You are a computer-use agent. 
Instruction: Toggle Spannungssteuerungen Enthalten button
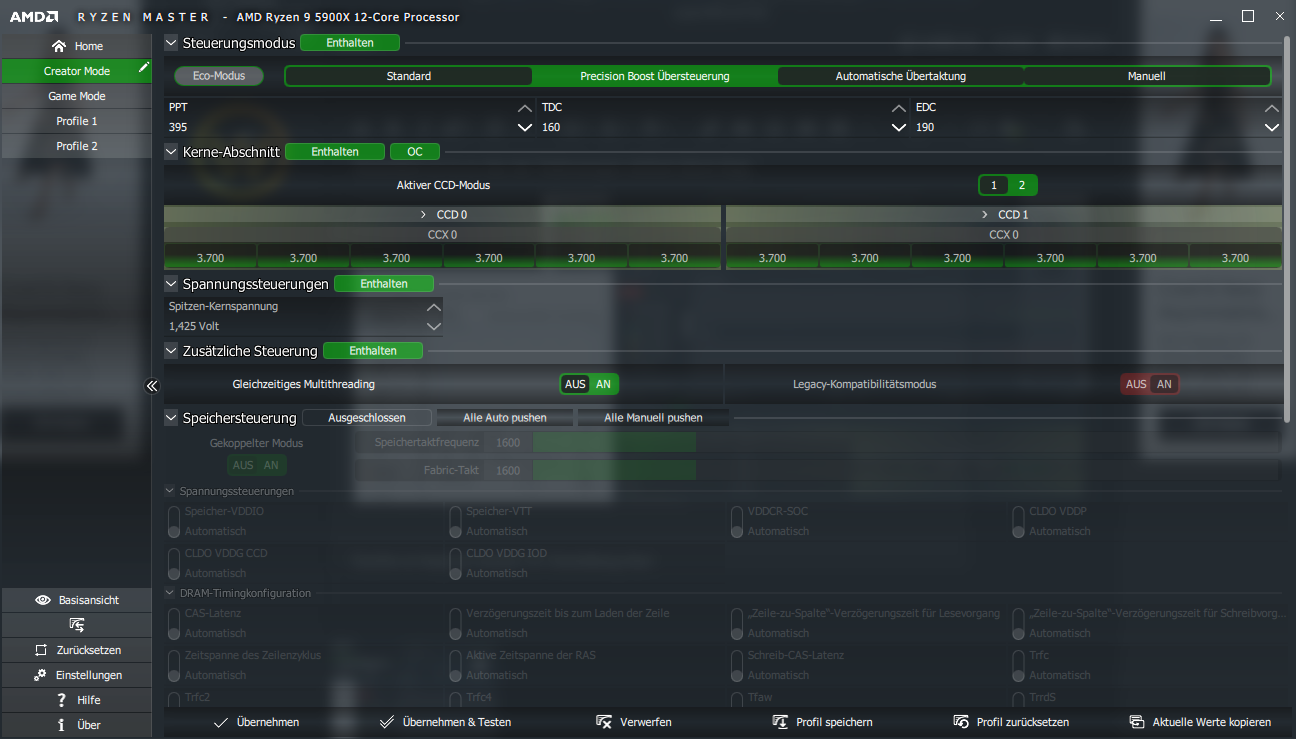point(384,284)
